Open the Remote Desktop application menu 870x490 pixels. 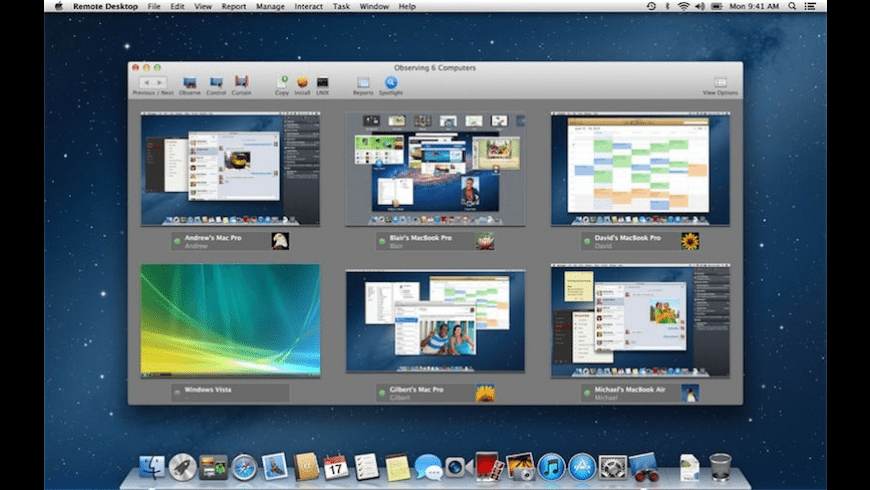coord(105,6)
